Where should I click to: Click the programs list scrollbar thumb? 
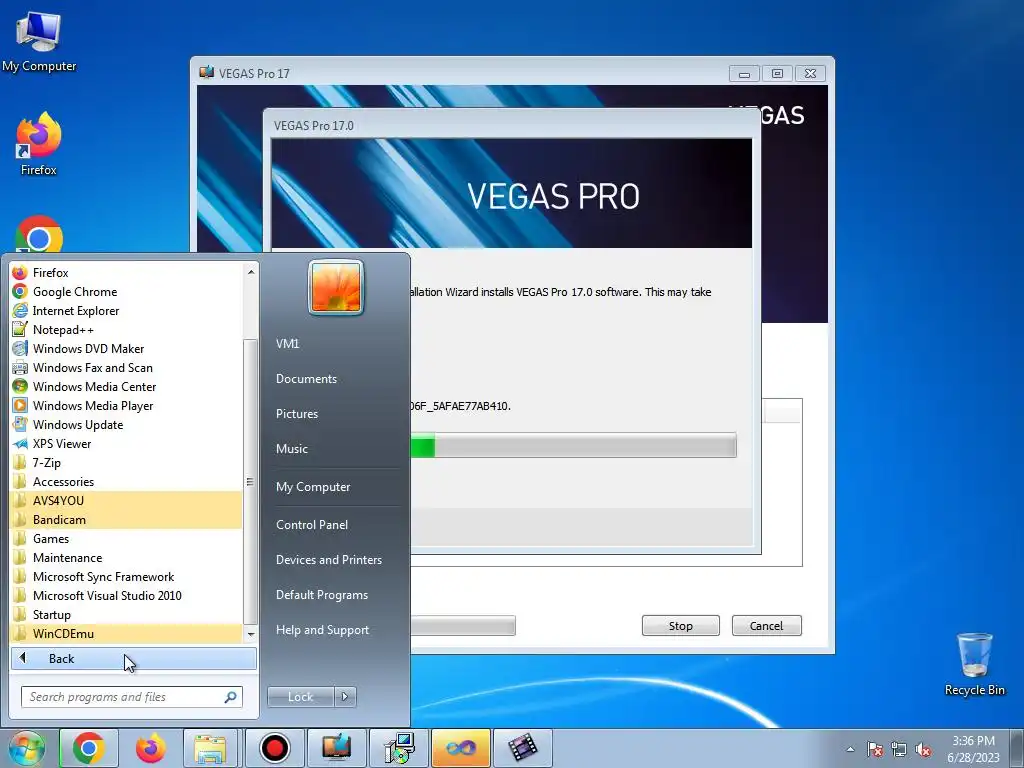point(250,482)
